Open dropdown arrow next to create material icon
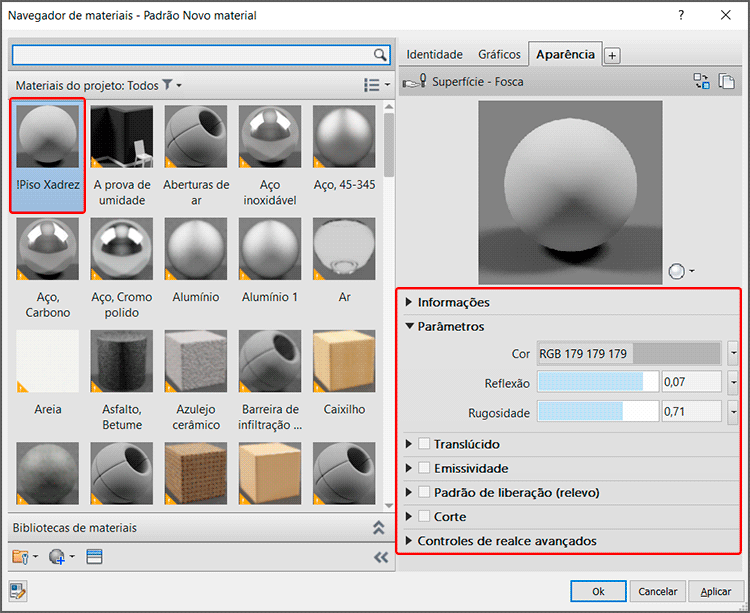This screenshot has height=613, width=750. [72, 556]
